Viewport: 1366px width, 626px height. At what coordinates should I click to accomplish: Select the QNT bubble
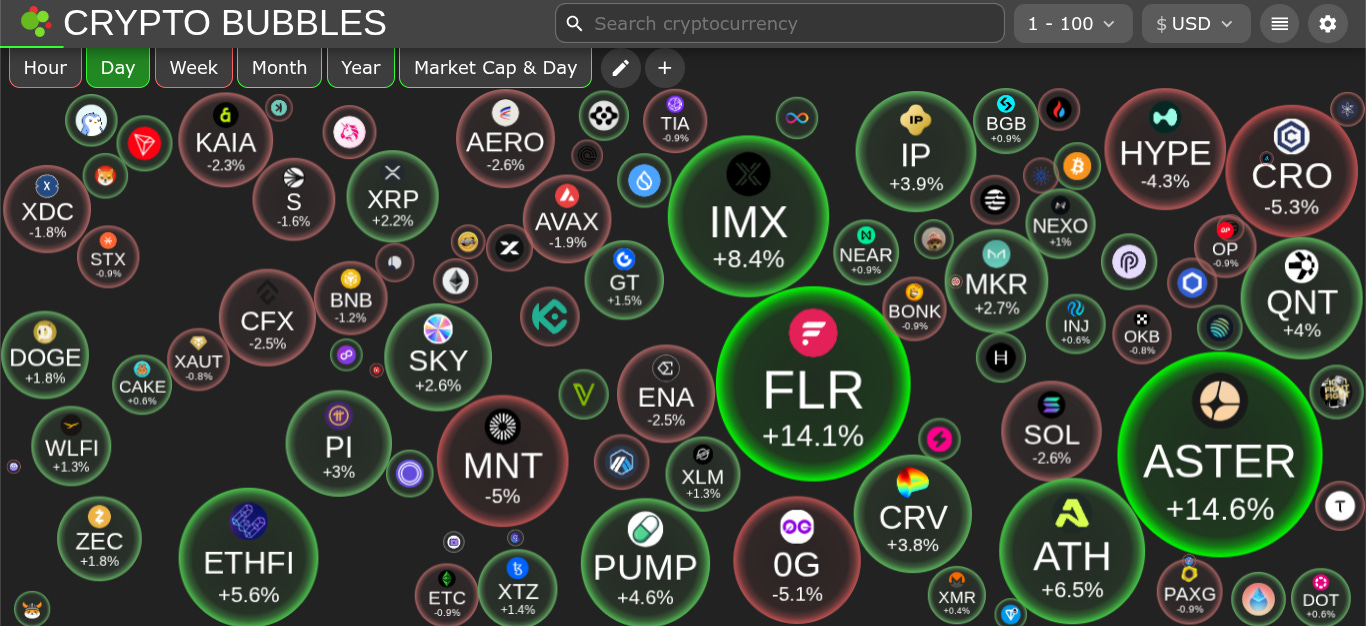pos(1301,297)
